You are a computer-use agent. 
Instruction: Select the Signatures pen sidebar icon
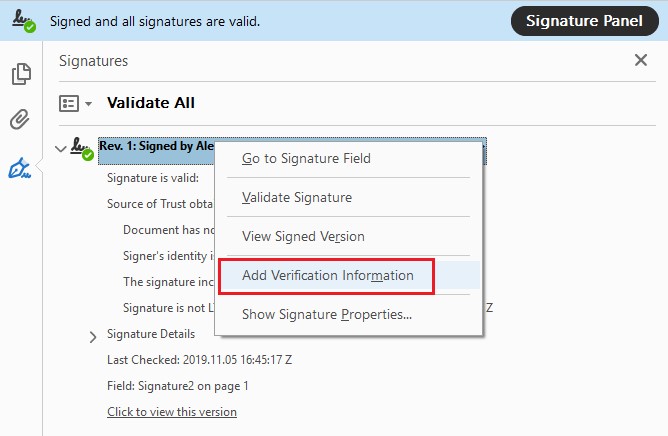pos(20,168)
